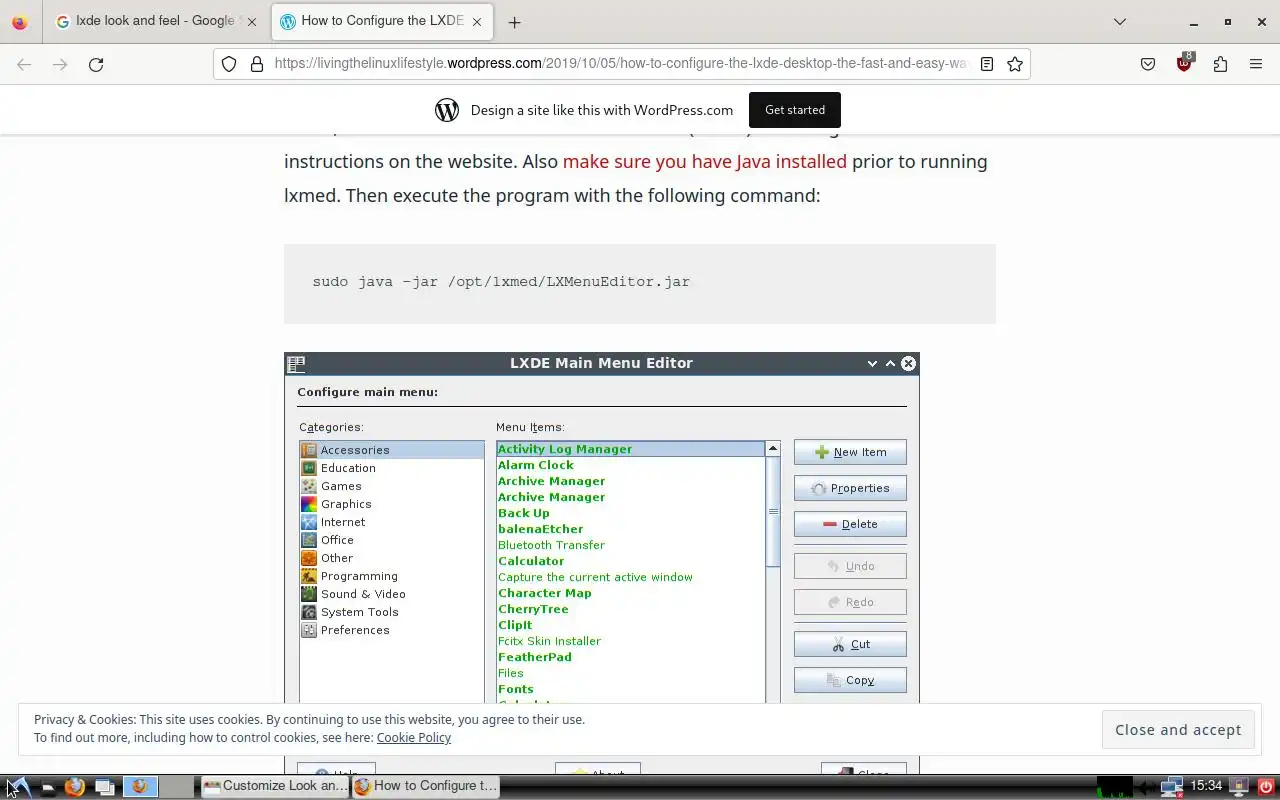Click 'Activity Log Manager' menu item text
Screen dimensions: 1280x800
pos(565,449)
